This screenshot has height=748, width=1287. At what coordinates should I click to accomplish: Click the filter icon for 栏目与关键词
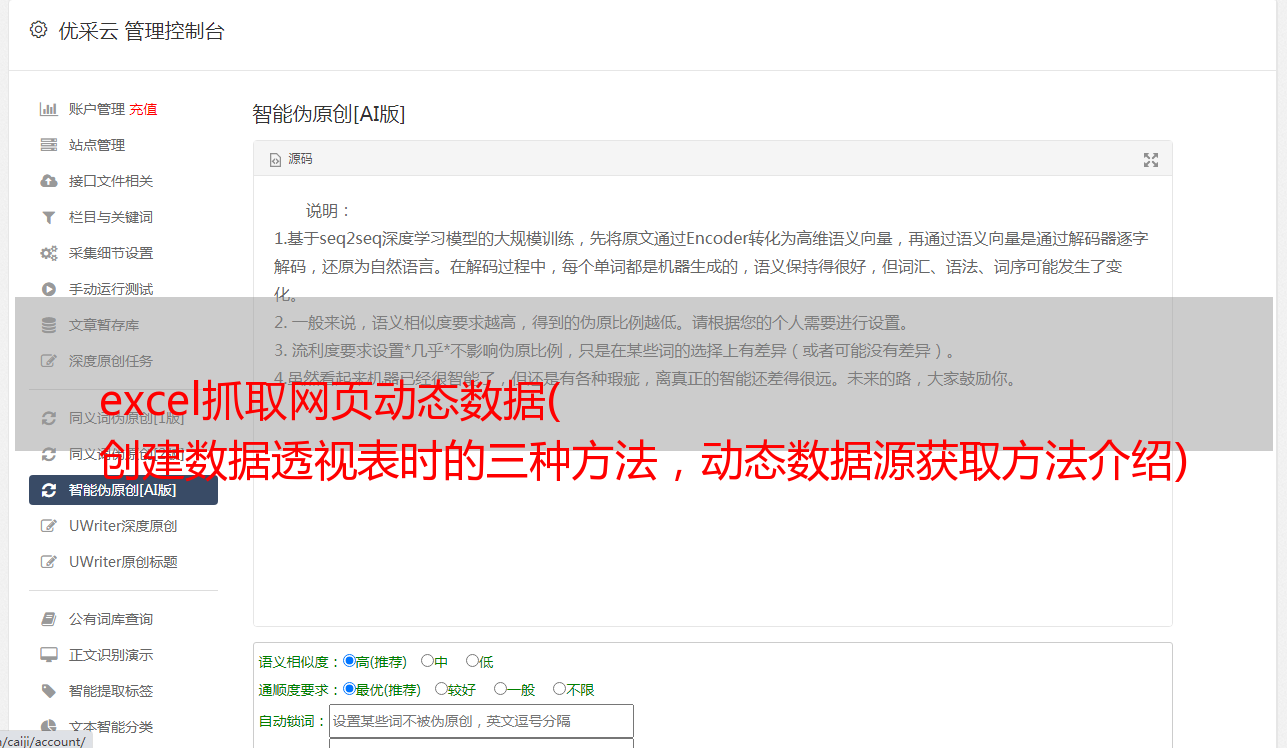[48, 217]
